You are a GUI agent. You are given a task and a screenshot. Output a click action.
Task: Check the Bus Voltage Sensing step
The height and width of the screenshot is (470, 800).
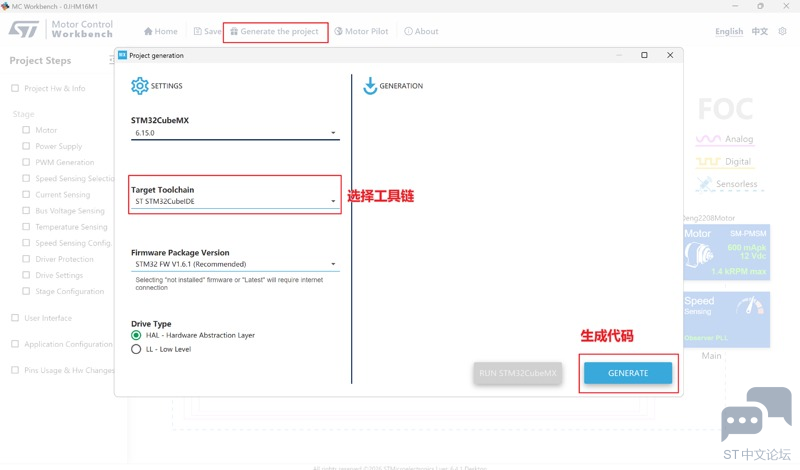pos(26,210)
